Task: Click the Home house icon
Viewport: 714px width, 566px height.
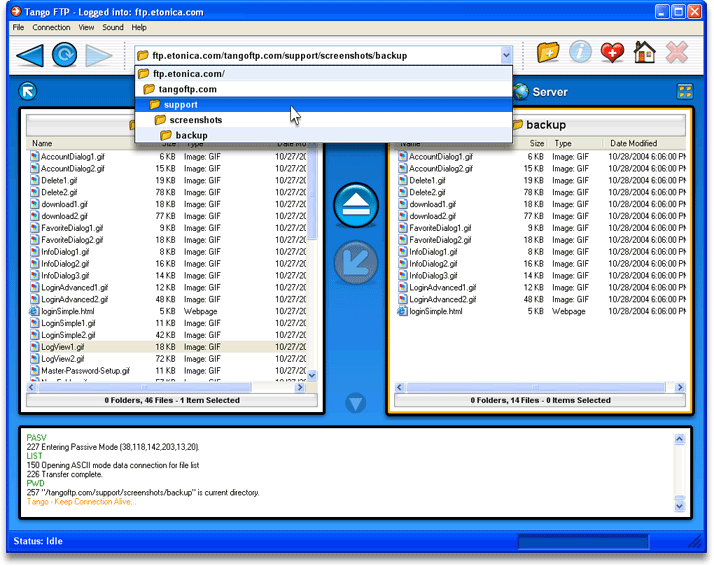Action: [644, 52]
